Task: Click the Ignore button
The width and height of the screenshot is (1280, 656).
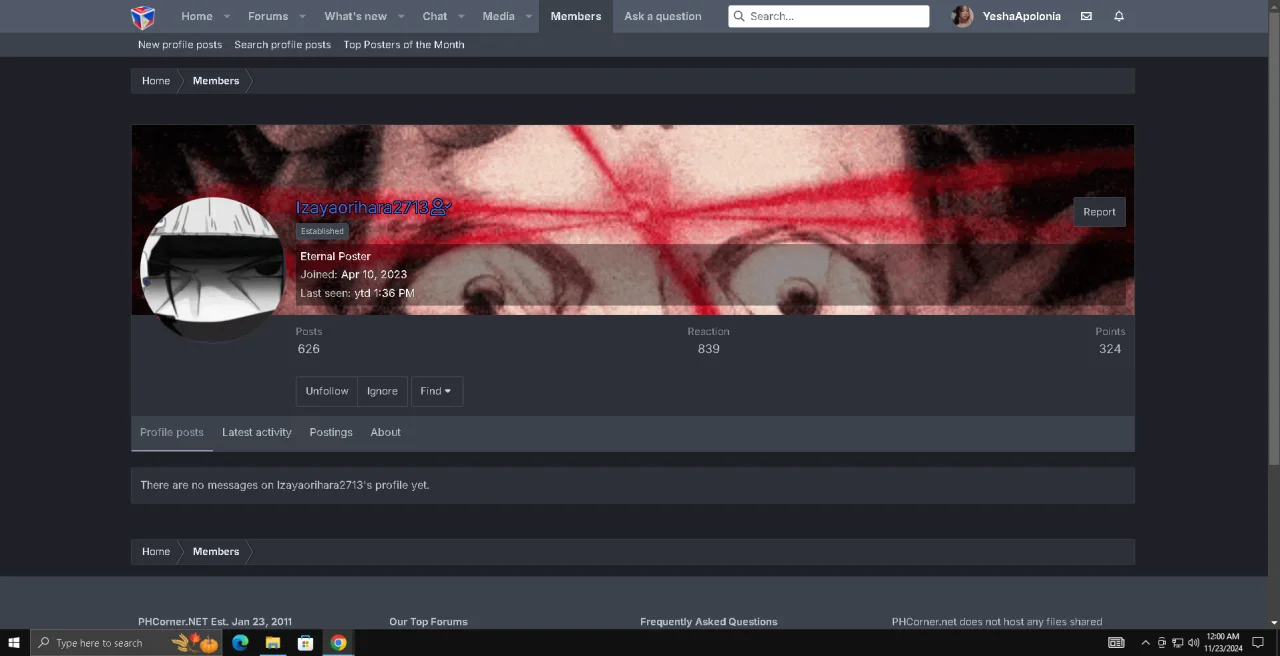Action: [x=382, y=391]
